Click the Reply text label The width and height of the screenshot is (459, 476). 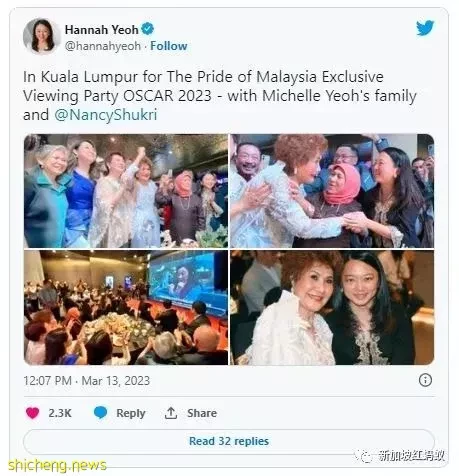131,413
